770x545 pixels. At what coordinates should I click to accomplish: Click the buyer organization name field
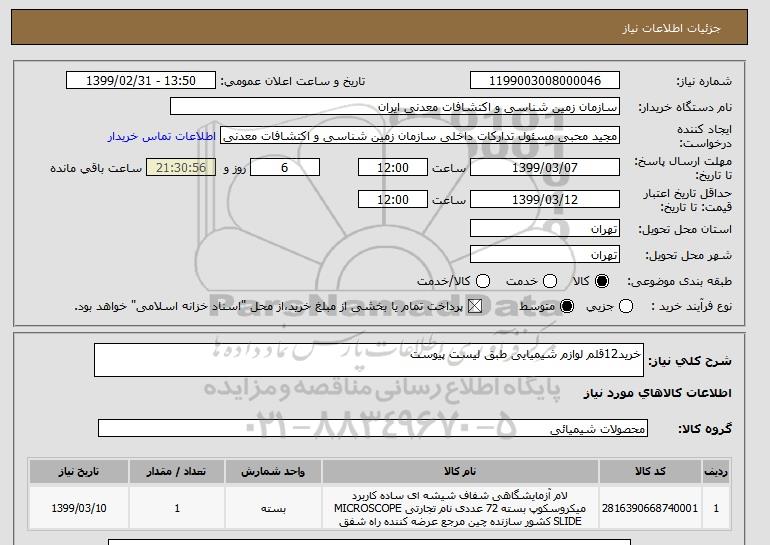coord(395,107)
